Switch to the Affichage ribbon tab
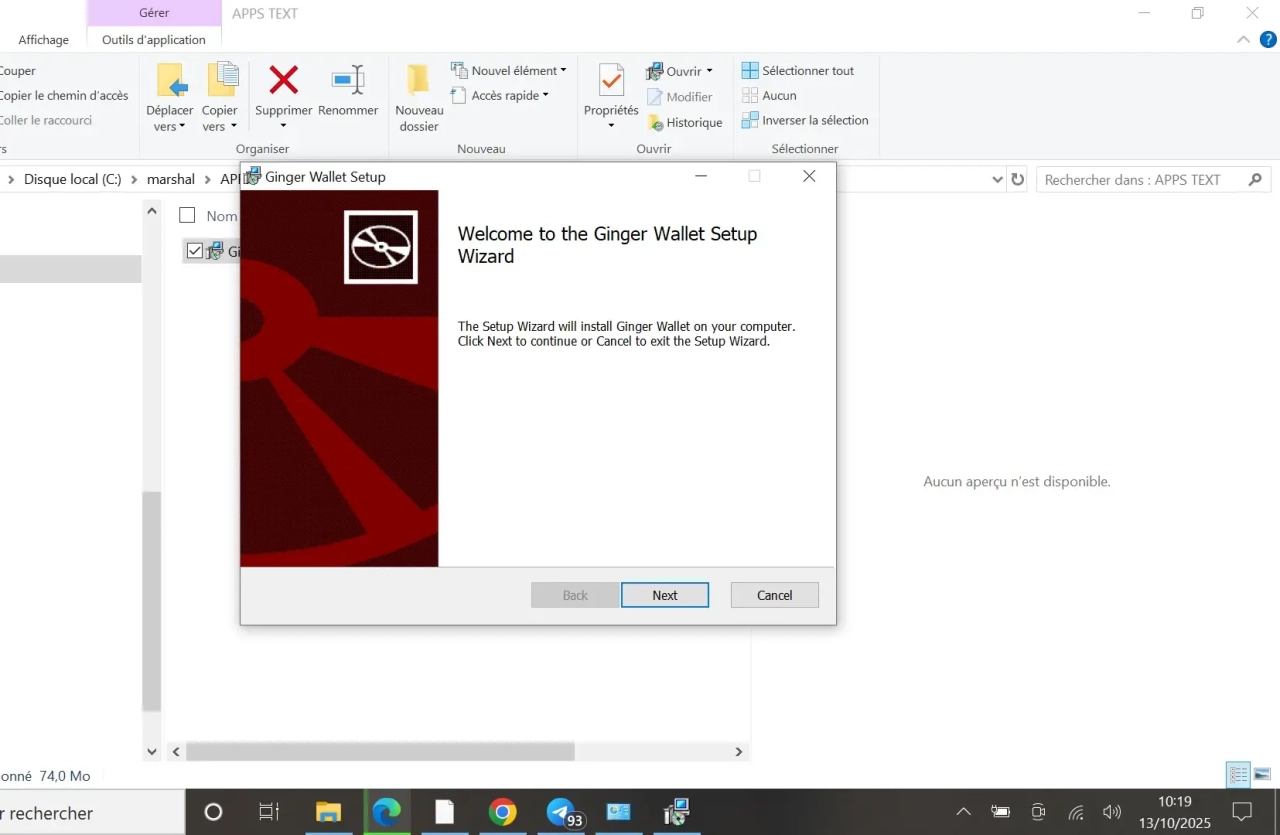This screenshot has height=835, width=1280. click(44, 40)
